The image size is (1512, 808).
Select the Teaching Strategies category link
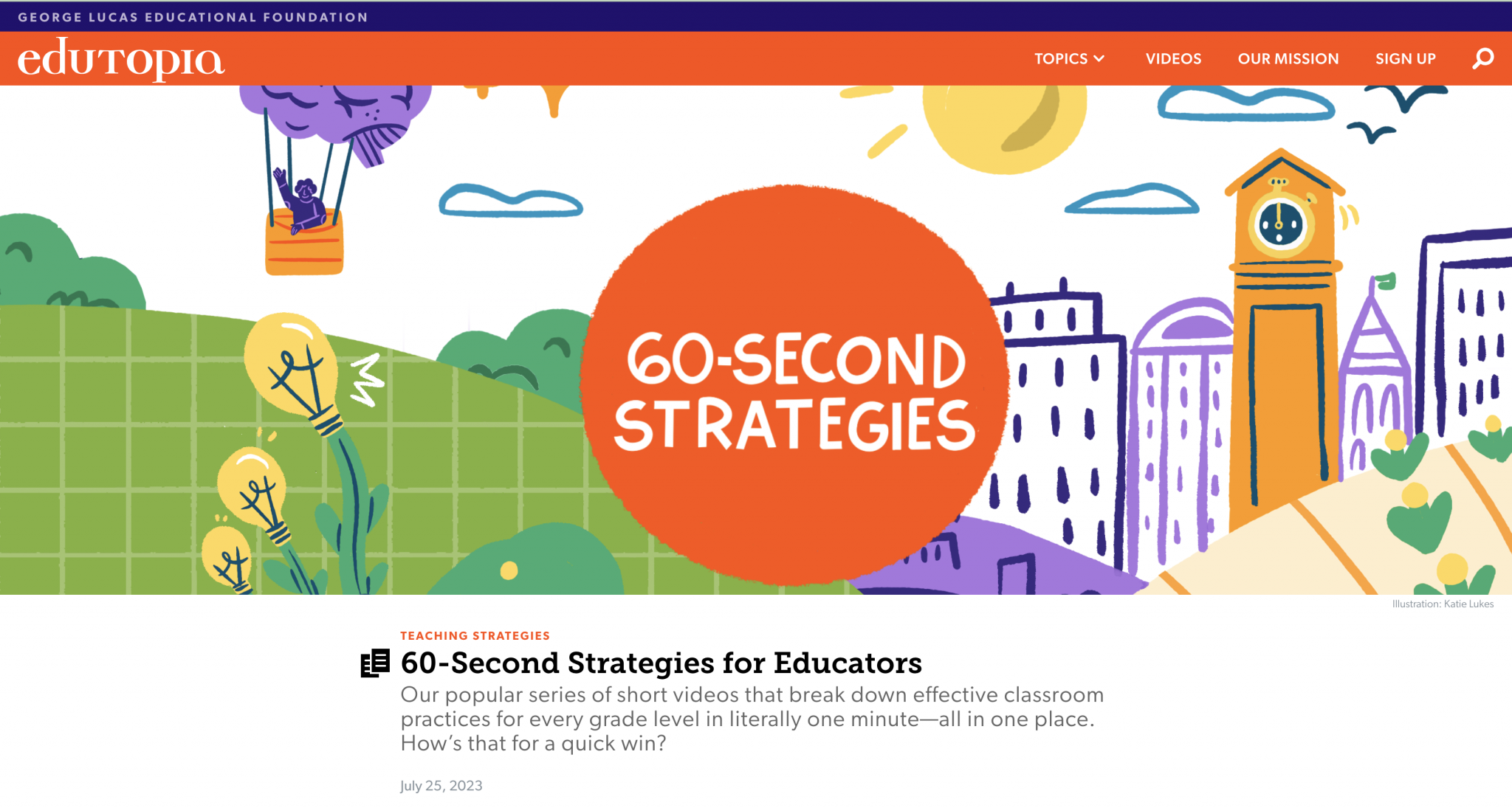pyautogui.click(x=475, y=635)
